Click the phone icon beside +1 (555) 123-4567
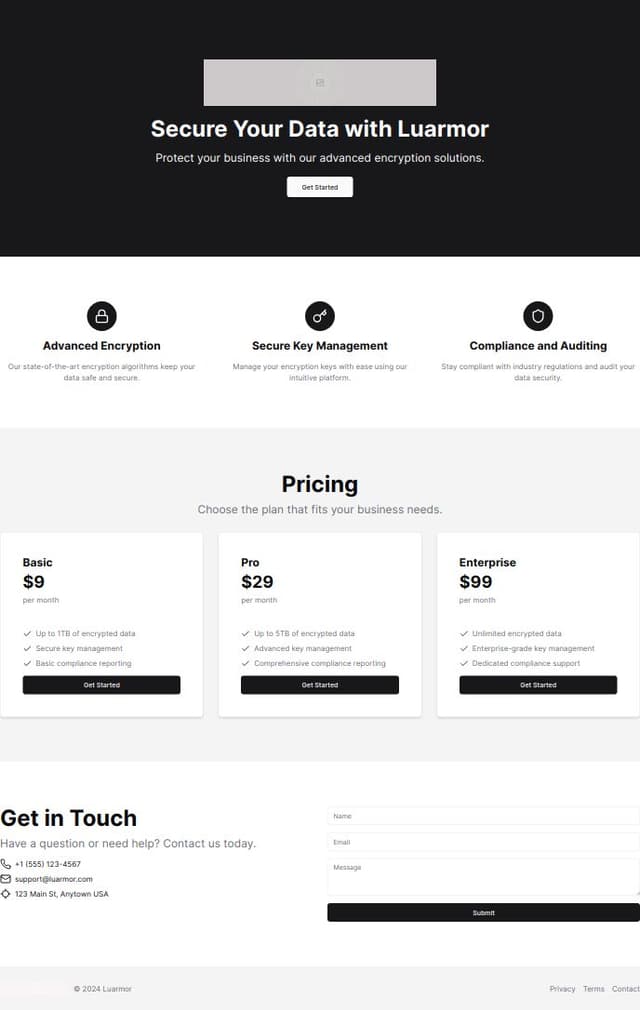 tap(6, 864)
